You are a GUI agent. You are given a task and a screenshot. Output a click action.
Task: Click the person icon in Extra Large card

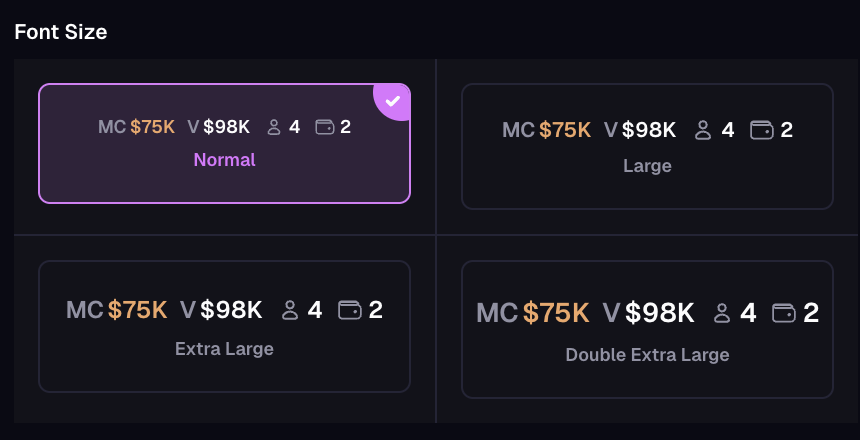coord(290,310)
